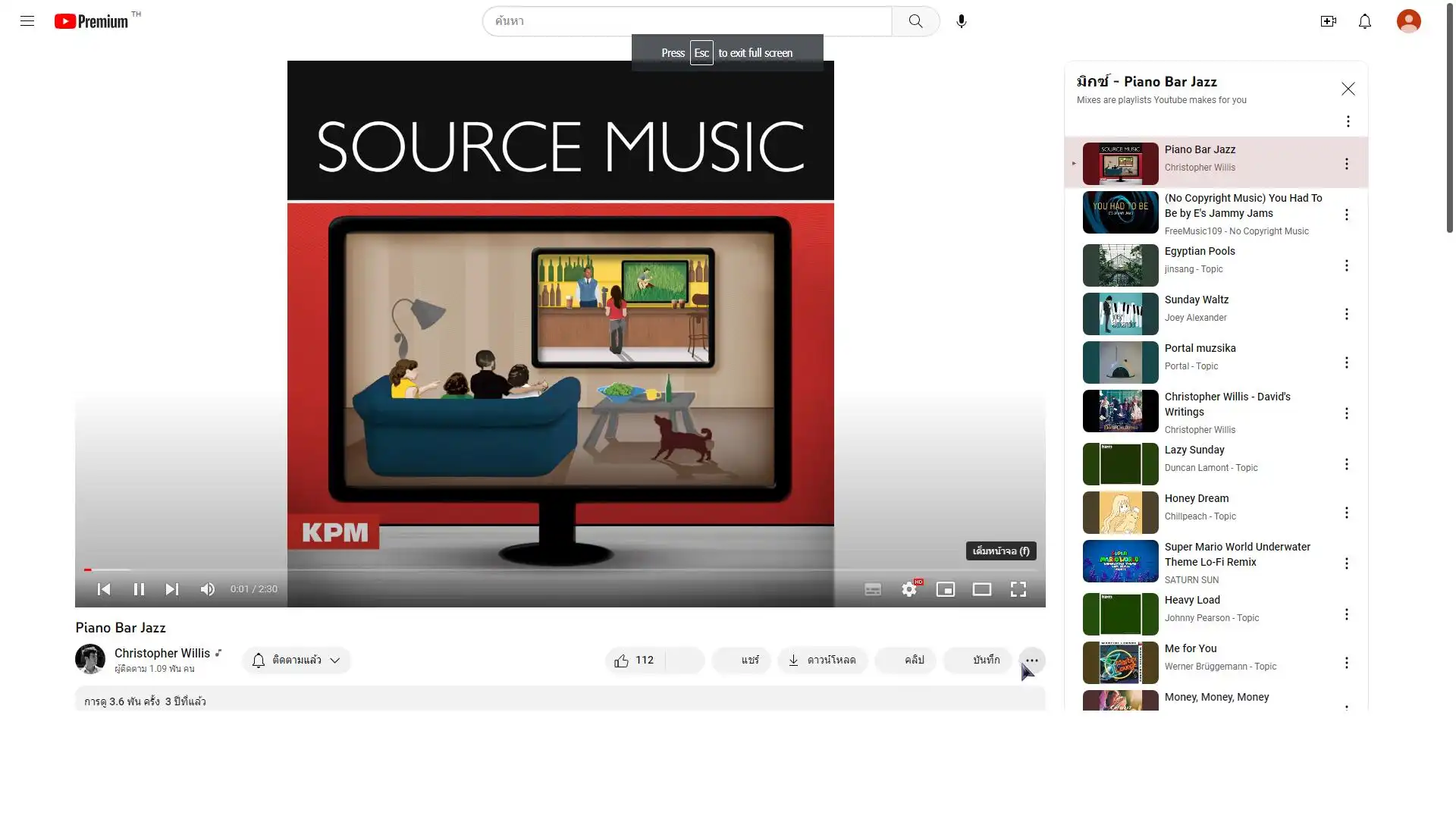Open Christopher Willis channel link
Viewport: 1456px width, 819px height.
(x=162, y=654)
